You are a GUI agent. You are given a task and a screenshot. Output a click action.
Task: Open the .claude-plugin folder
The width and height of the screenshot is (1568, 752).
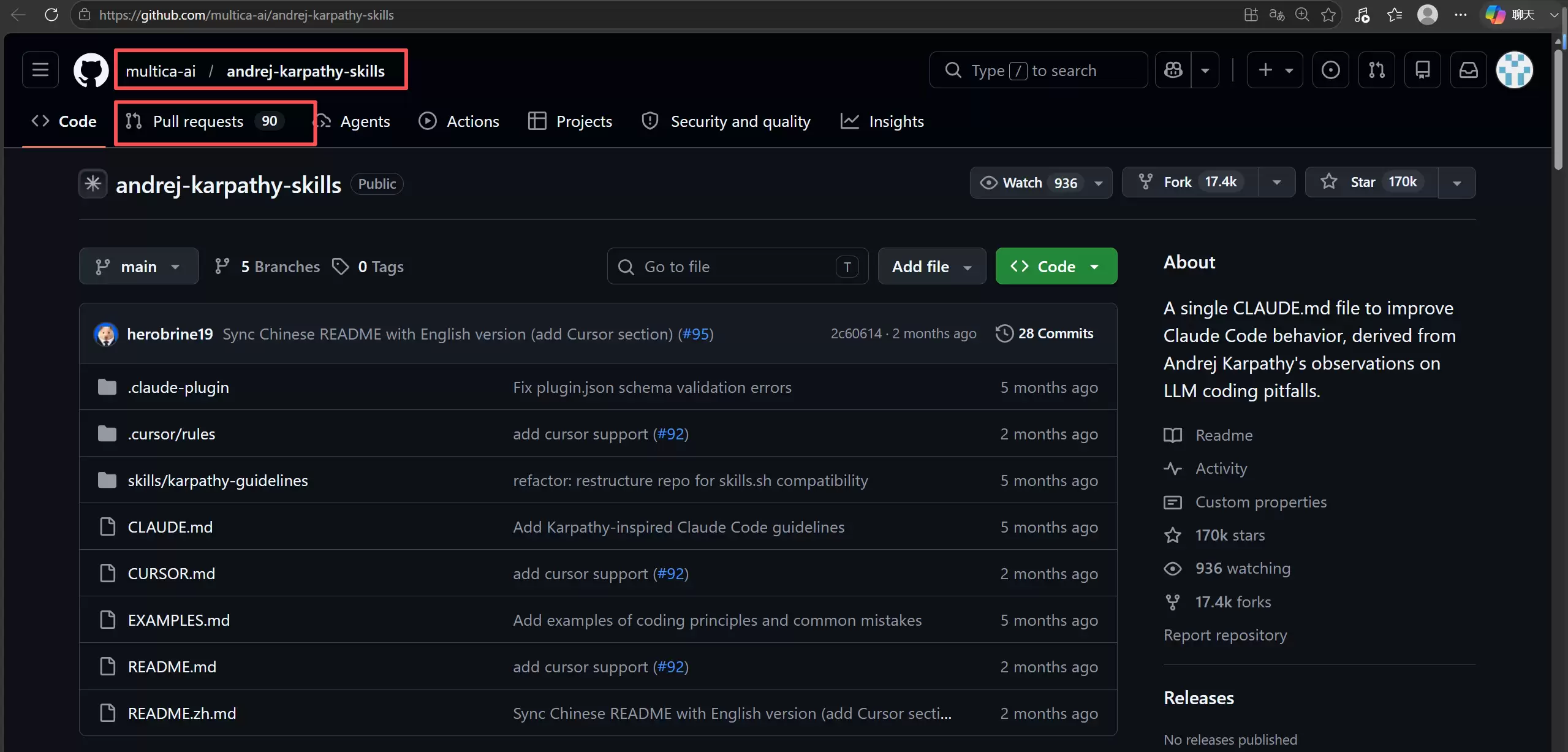(x=178, y=387)
